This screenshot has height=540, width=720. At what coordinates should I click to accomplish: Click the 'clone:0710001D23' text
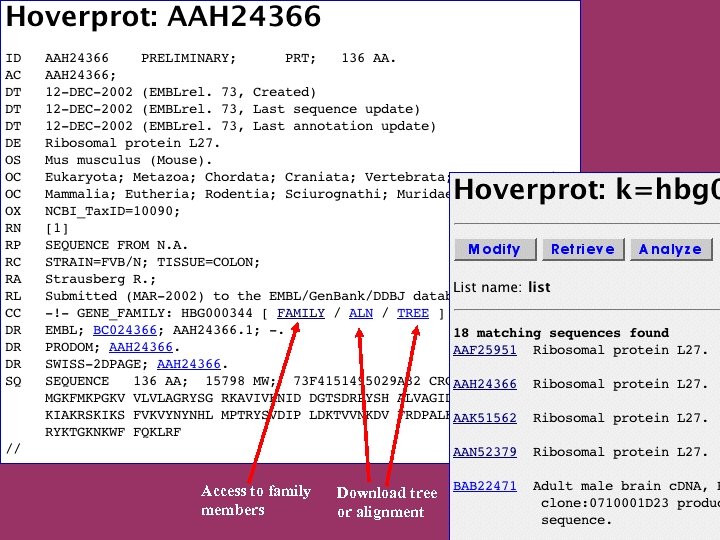pyautogui.click(x=605, y=503)
